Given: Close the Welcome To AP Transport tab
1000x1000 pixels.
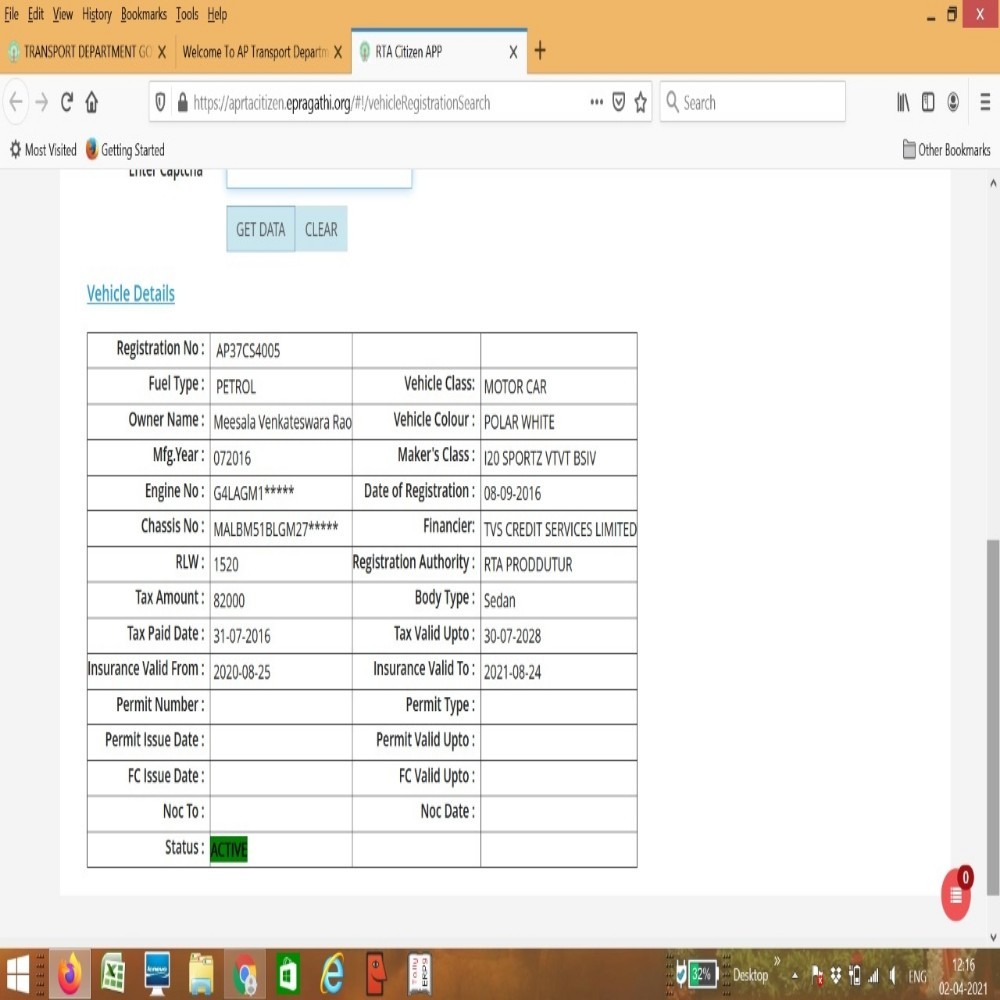Looking at the screenshot, I should pos(338,52).
